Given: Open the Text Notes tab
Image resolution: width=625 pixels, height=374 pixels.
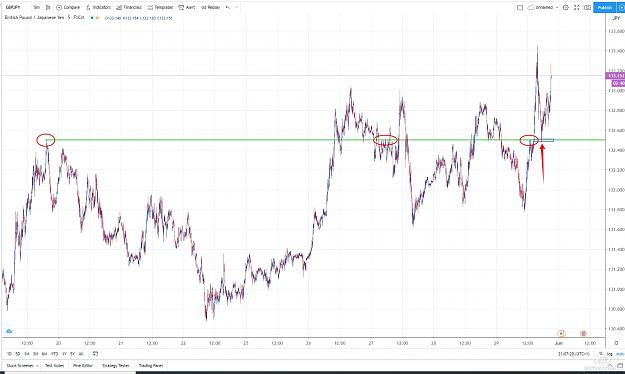Looking at the screenshot, I should coord(54,365).
